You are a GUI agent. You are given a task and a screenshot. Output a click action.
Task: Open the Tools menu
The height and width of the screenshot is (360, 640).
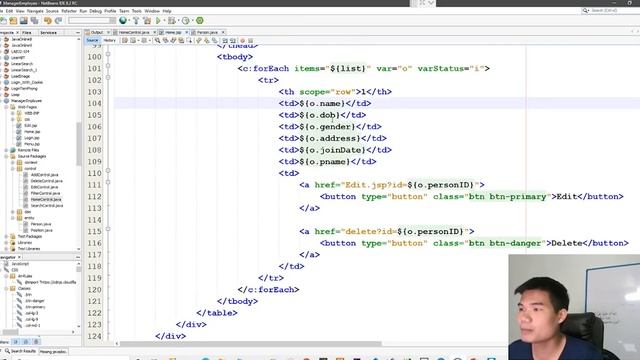tap(137, 11)
